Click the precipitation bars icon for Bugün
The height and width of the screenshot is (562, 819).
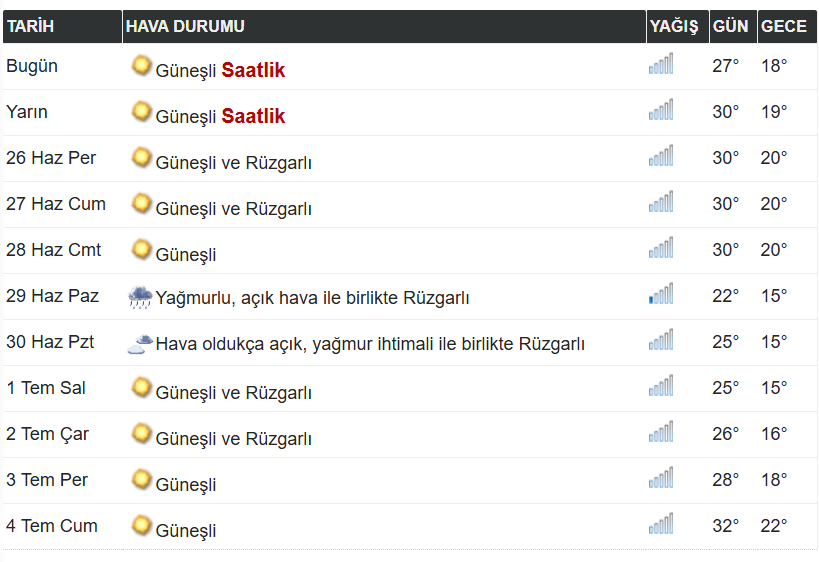coord(661,64)
